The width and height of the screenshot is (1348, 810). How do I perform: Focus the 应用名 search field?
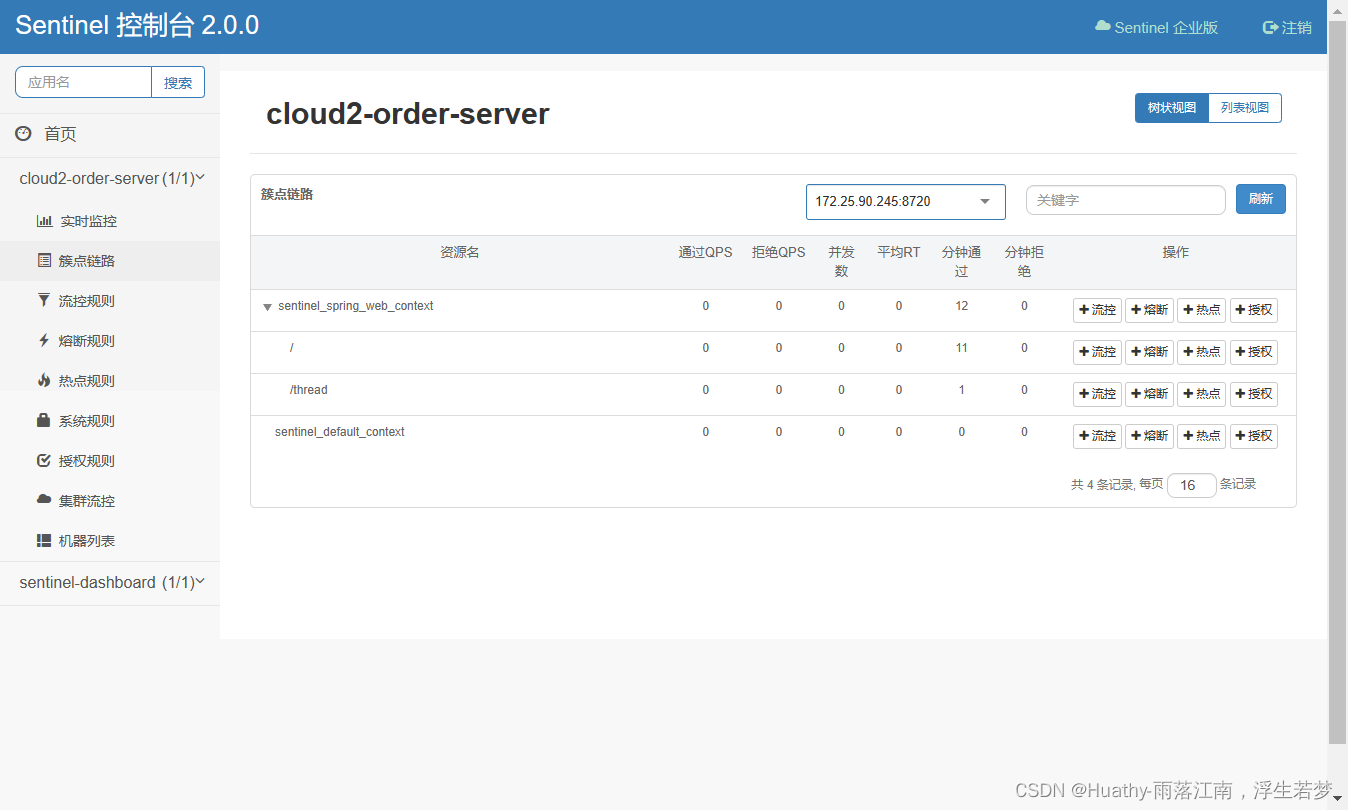(x=83, y=83)
